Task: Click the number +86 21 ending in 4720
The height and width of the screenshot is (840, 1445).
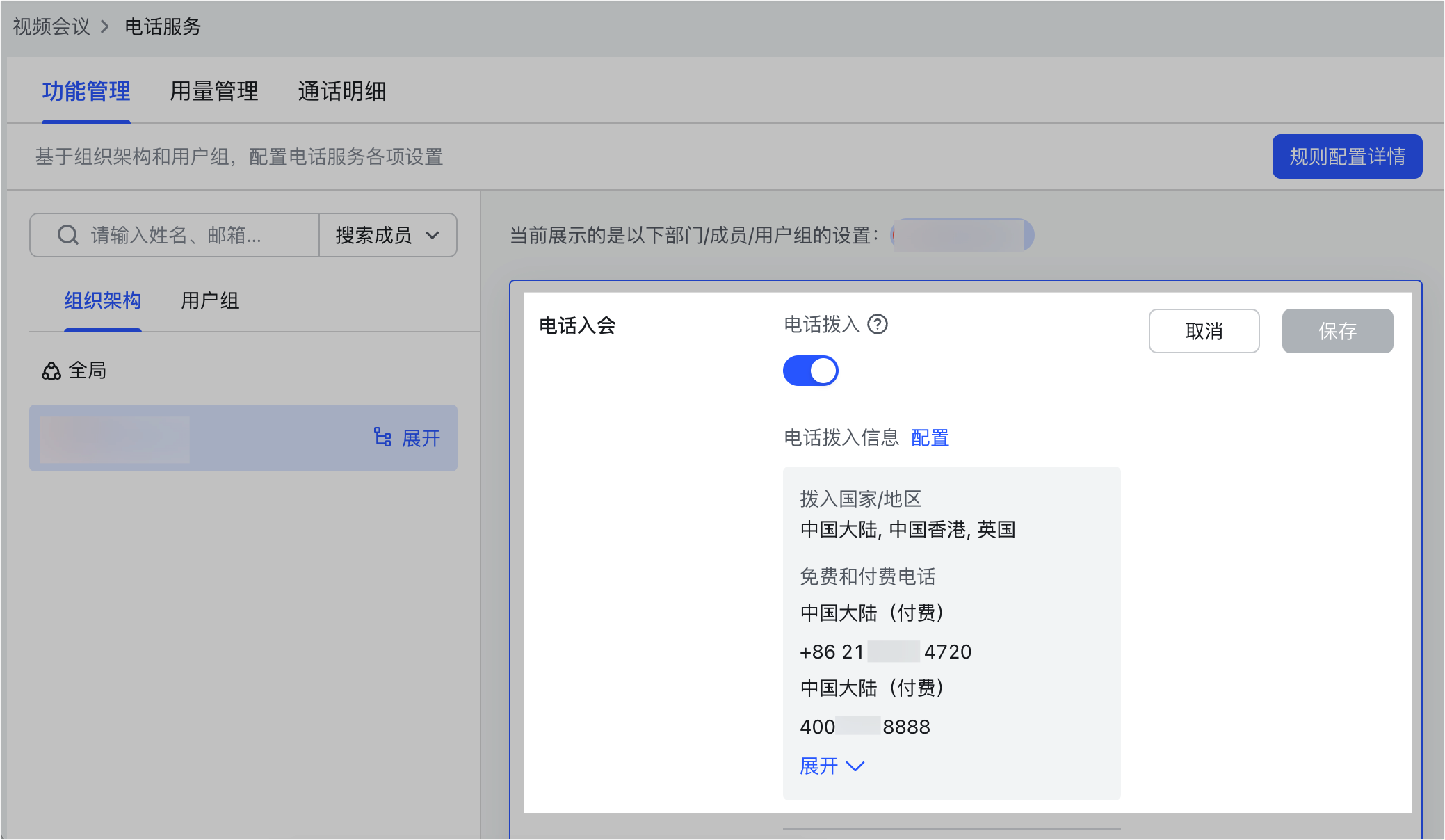Action: click(x=885, y=652)
